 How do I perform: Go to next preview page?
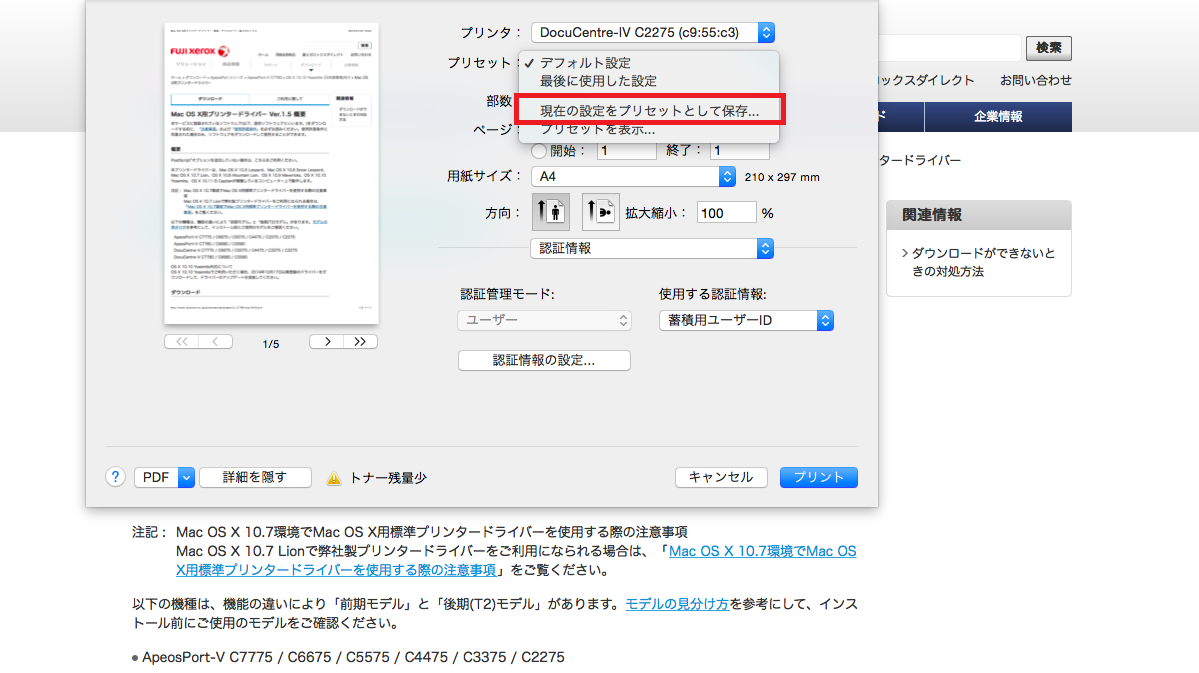[326, 341]
